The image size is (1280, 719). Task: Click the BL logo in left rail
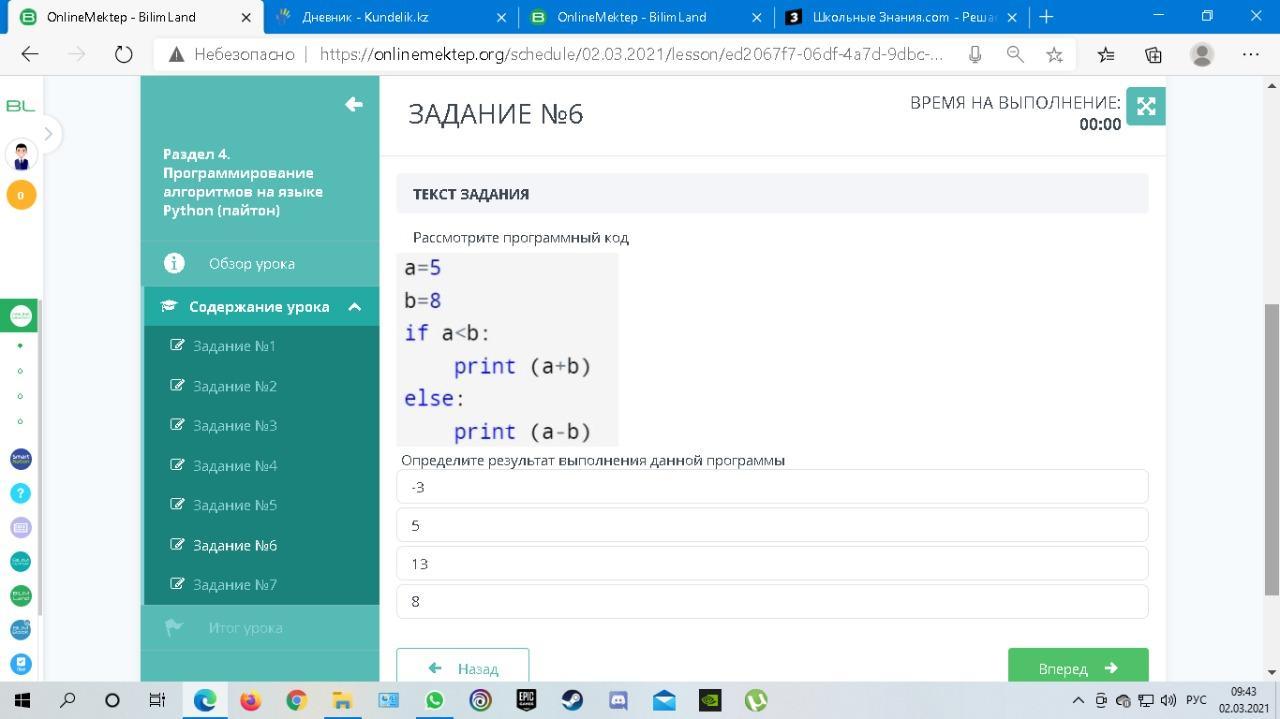tap(20, 105)
